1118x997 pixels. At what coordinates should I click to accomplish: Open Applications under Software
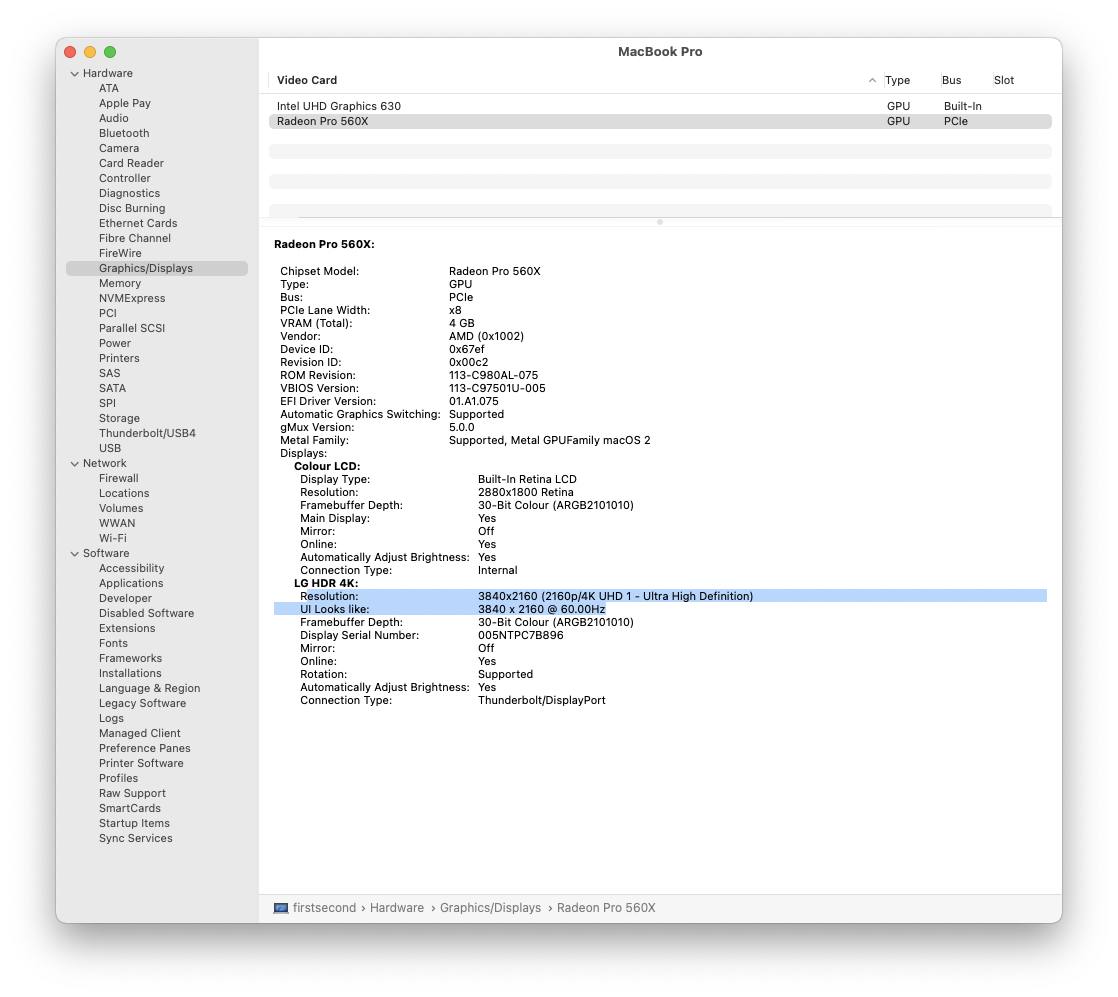[x=131, y=583]
